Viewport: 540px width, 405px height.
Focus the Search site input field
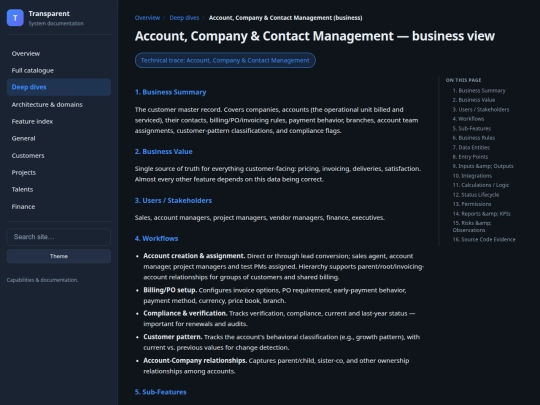click(59, 237)
